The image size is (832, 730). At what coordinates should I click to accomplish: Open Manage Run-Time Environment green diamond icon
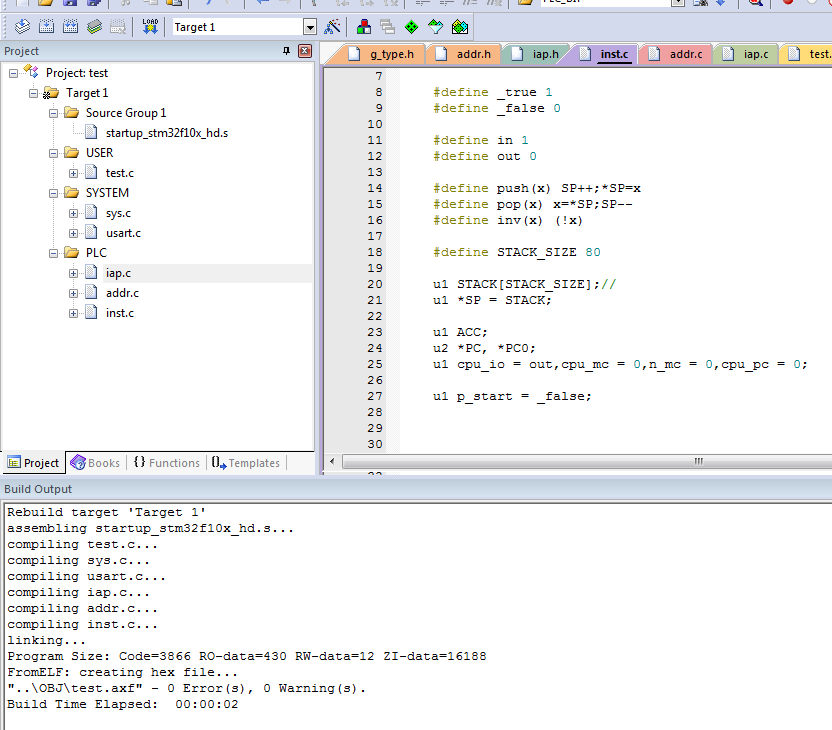(x=411, y=27)
